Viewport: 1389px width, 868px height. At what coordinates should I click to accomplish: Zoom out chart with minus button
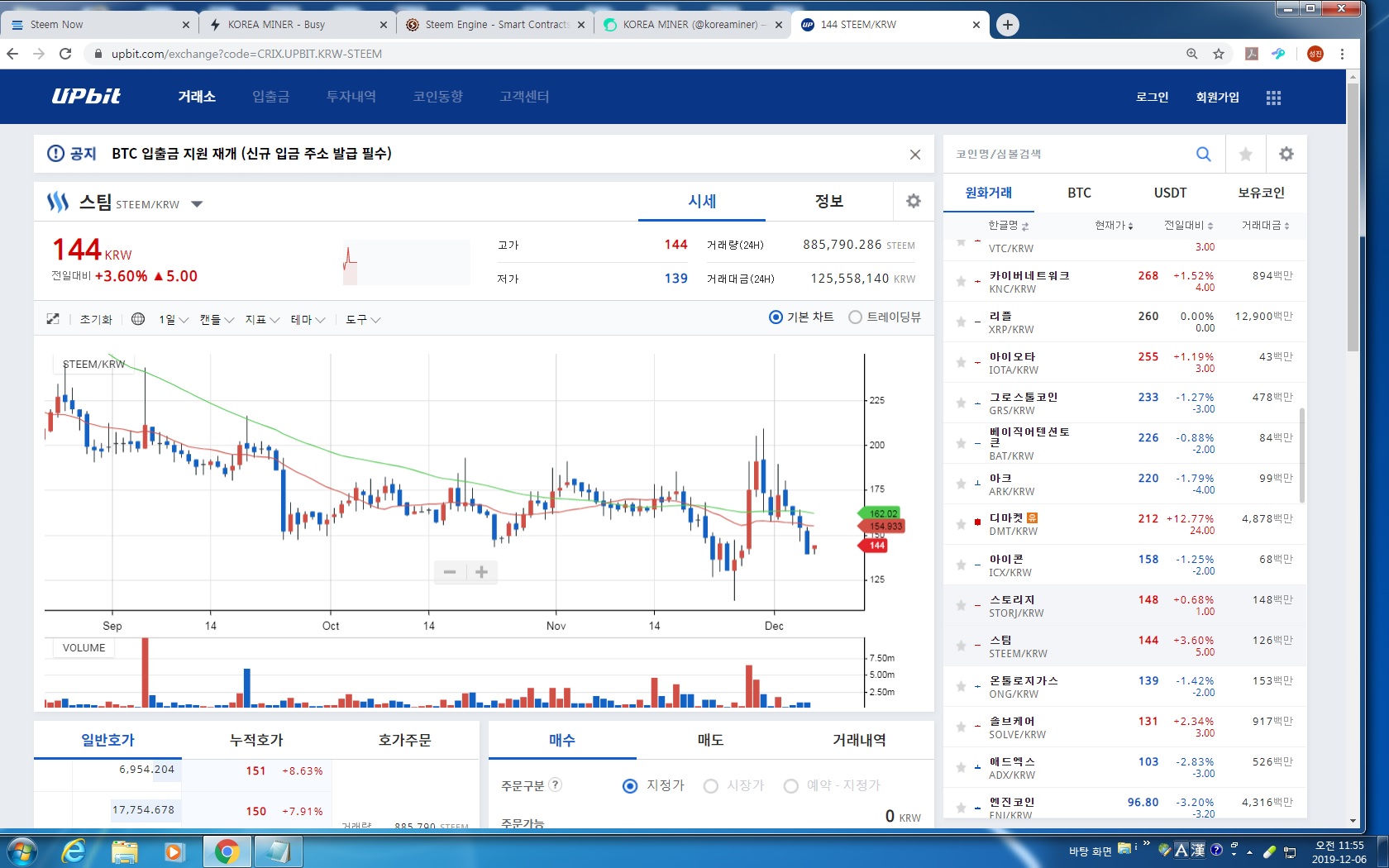[450, 571]
